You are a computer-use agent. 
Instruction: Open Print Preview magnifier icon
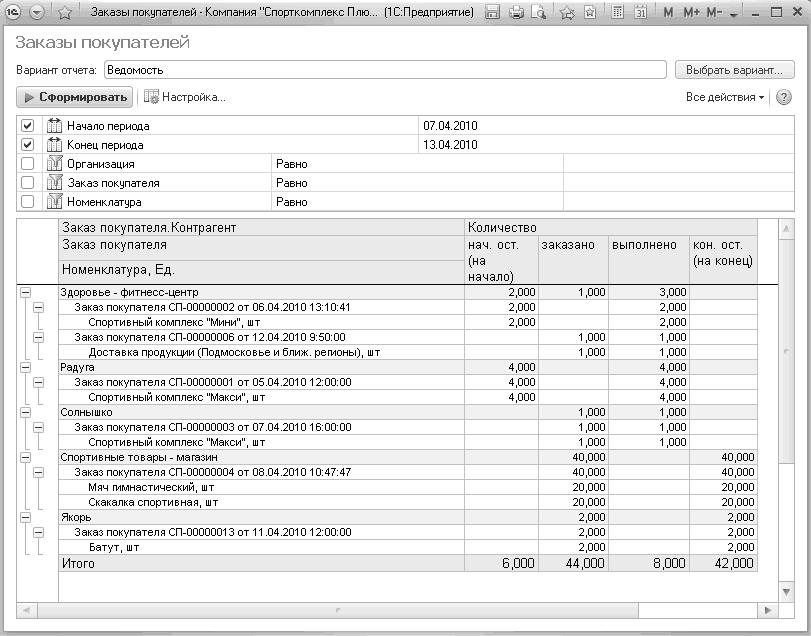click(x=538, y=12)
